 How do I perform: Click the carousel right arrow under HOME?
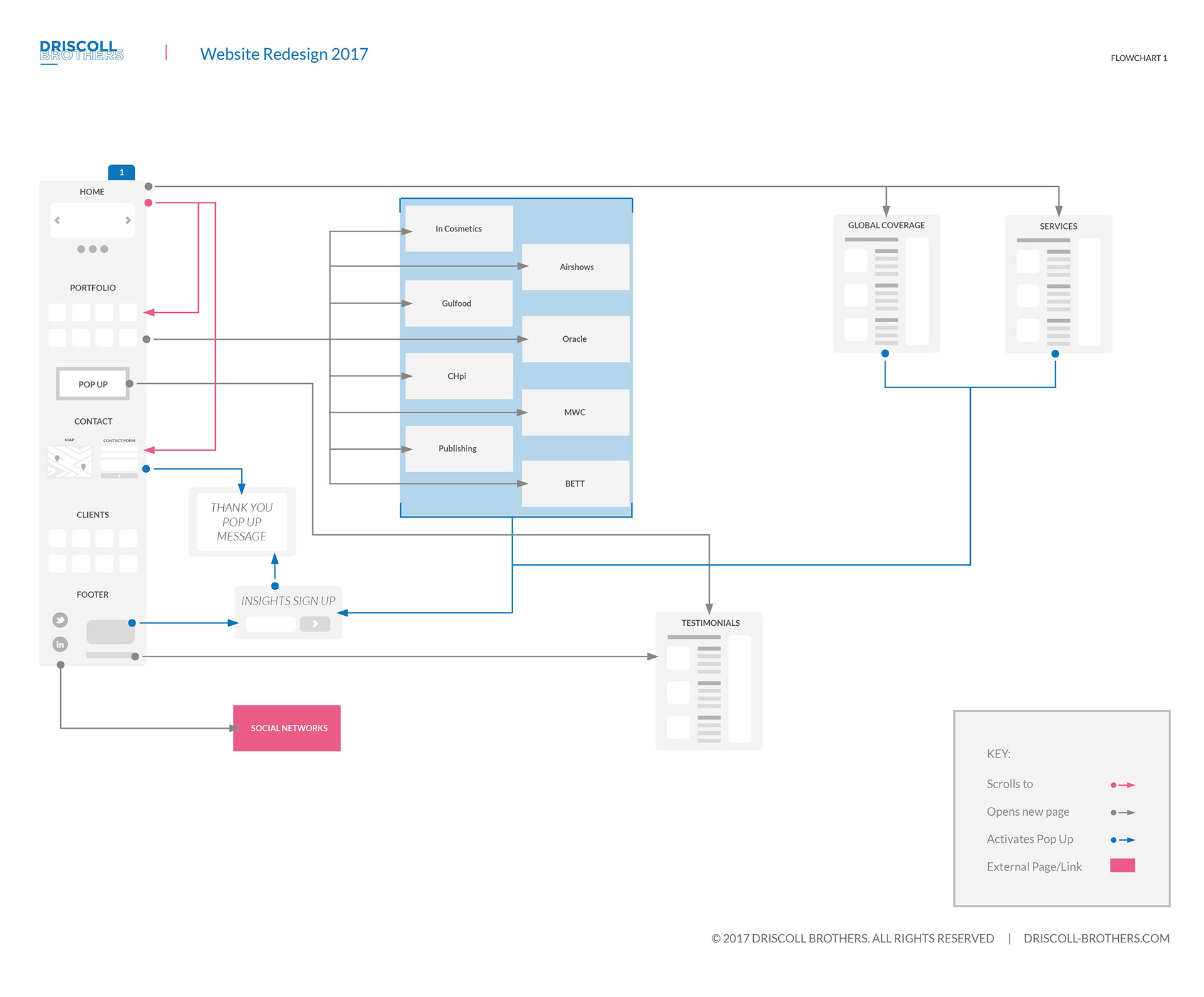pos(128,221)
